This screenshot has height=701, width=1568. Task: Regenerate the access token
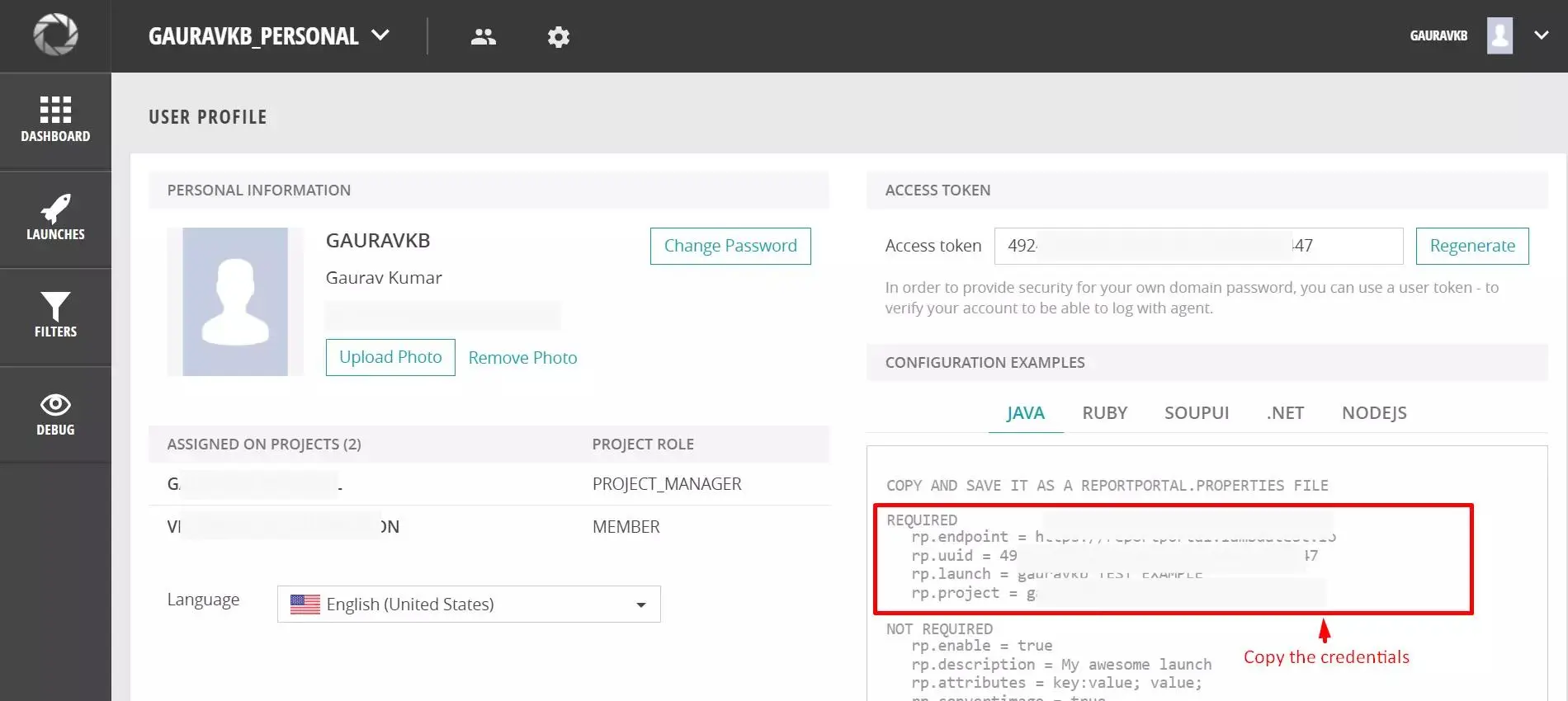pos(1471,246)
